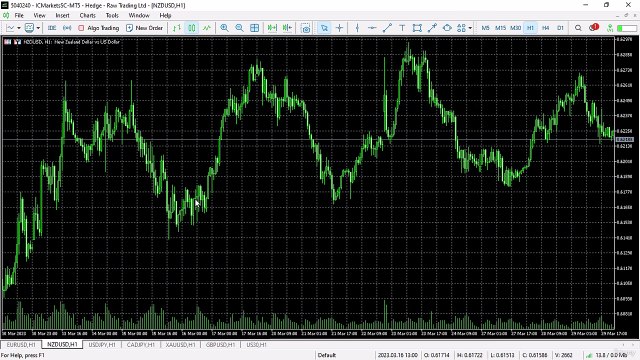This screenshot has height=360, width=640.
Task: Click the Default profile in status bar
Action: pos(327,355)
